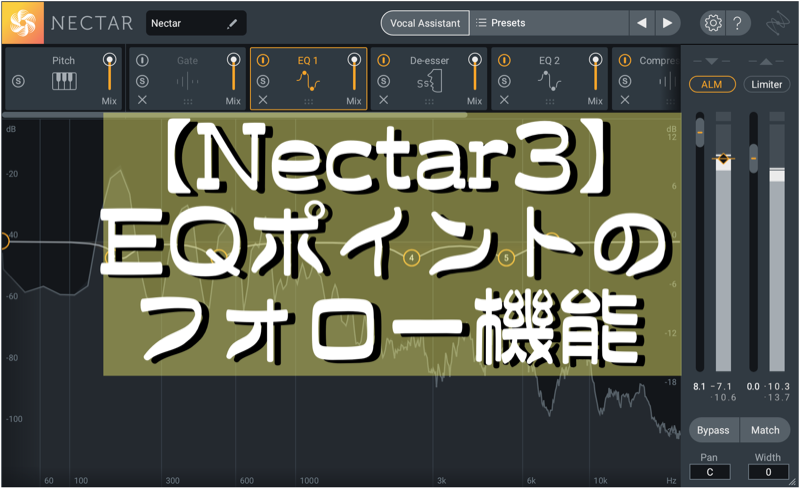This screenshot has height=488, width=800.
Task: Click the input gain down triangle
Action: (712, 61)
